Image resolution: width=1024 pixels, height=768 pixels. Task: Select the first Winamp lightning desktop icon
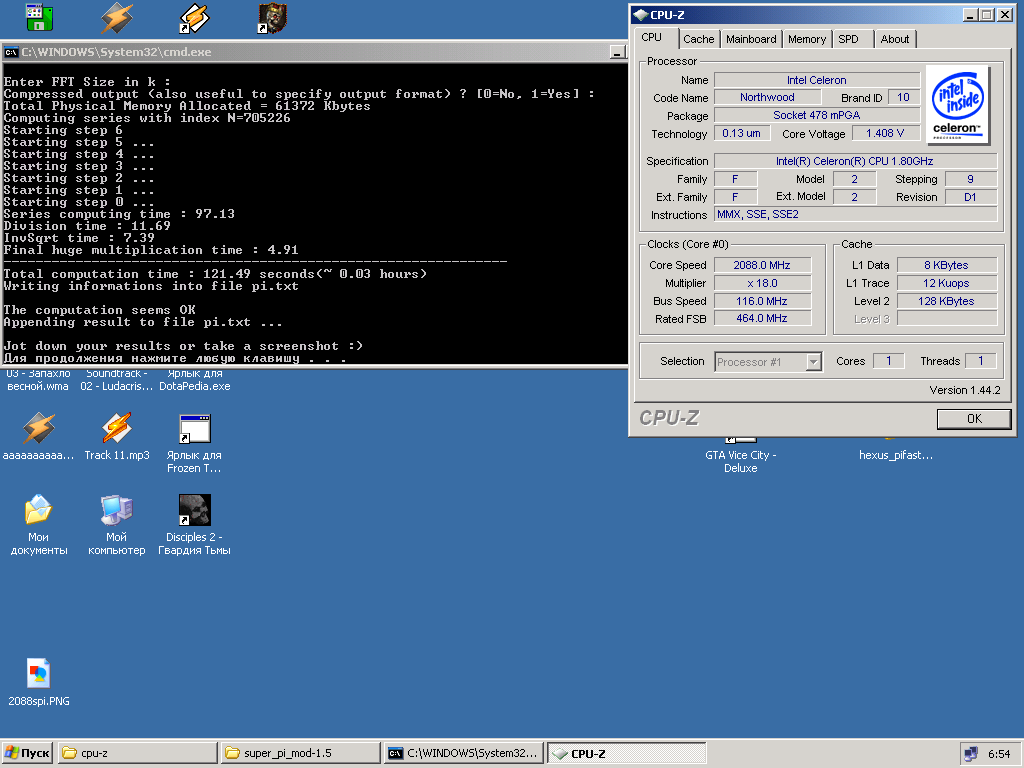[x=117, y=18]
